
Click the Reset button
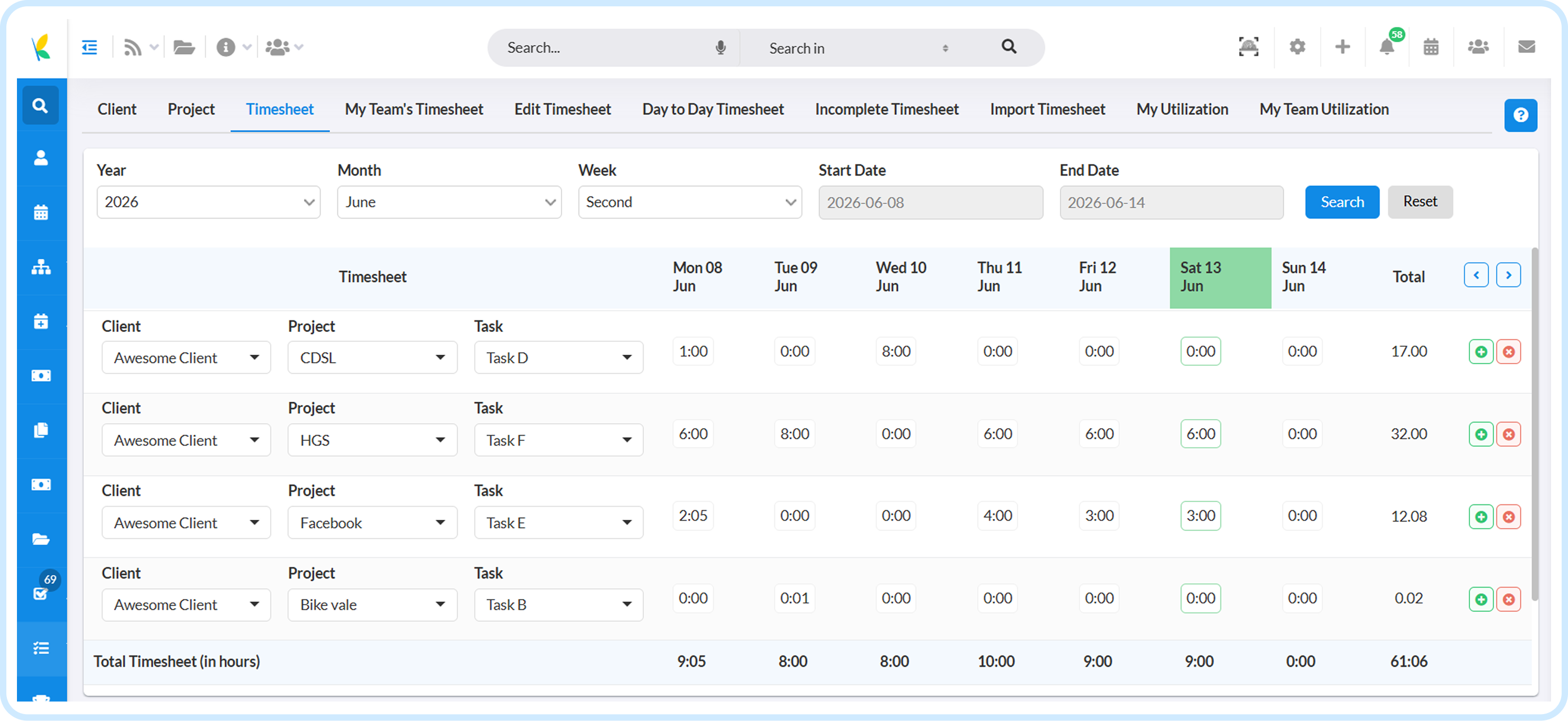tap(1420, 202)
